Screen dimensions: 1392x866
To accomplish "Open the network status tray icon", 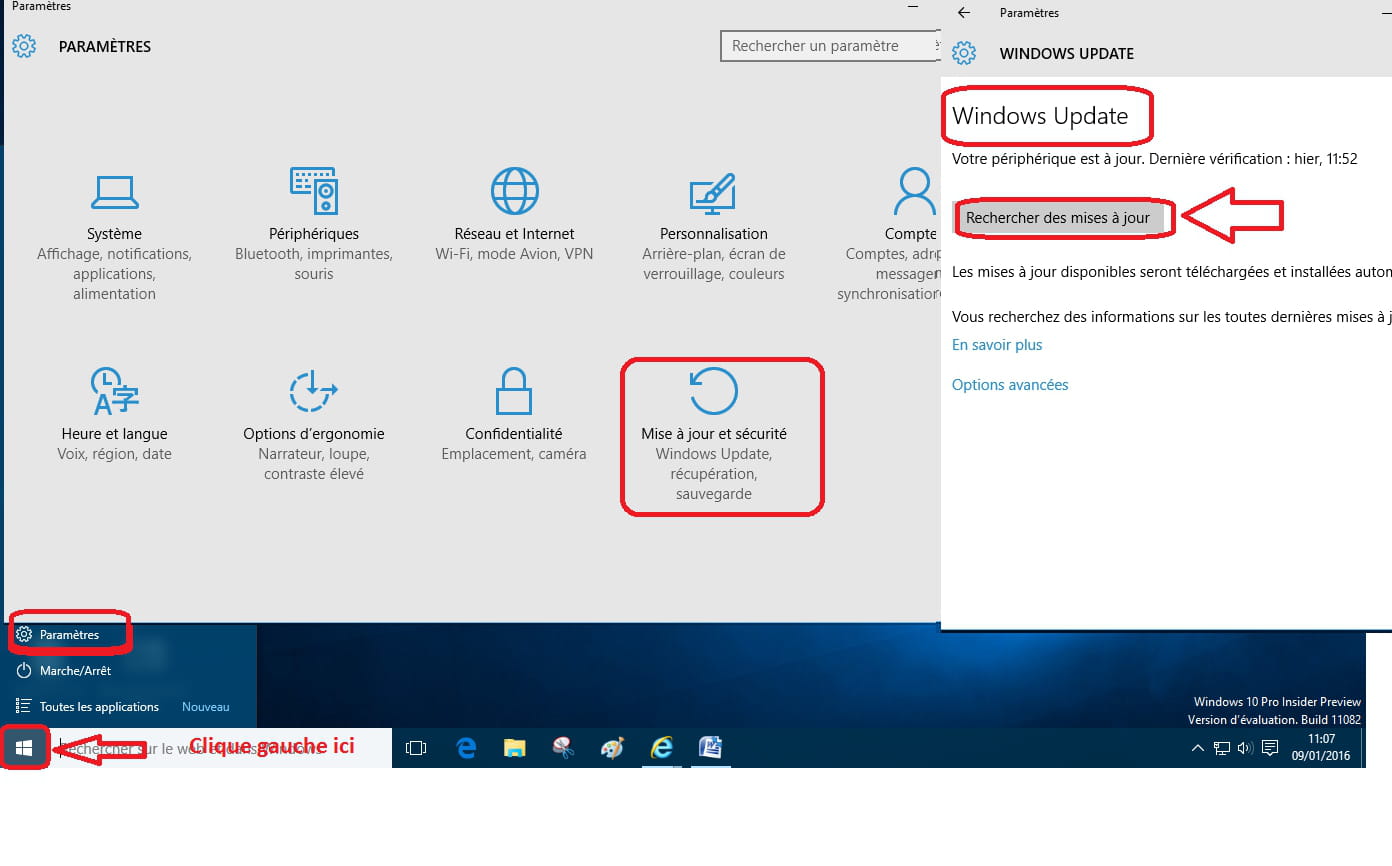I will click(1222, 748).
